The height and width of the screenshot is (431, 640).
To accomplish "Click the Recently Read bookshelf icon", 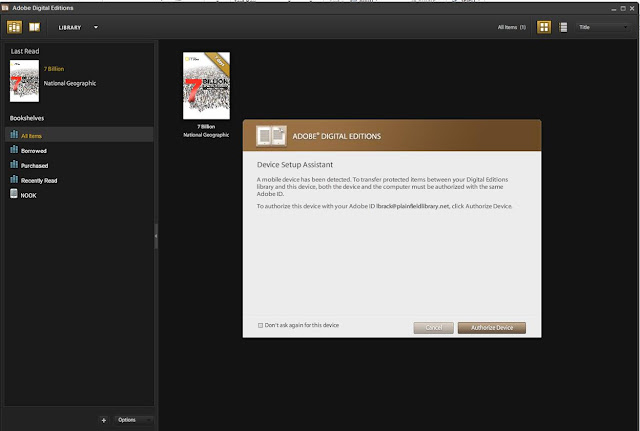I will [14, 179].
